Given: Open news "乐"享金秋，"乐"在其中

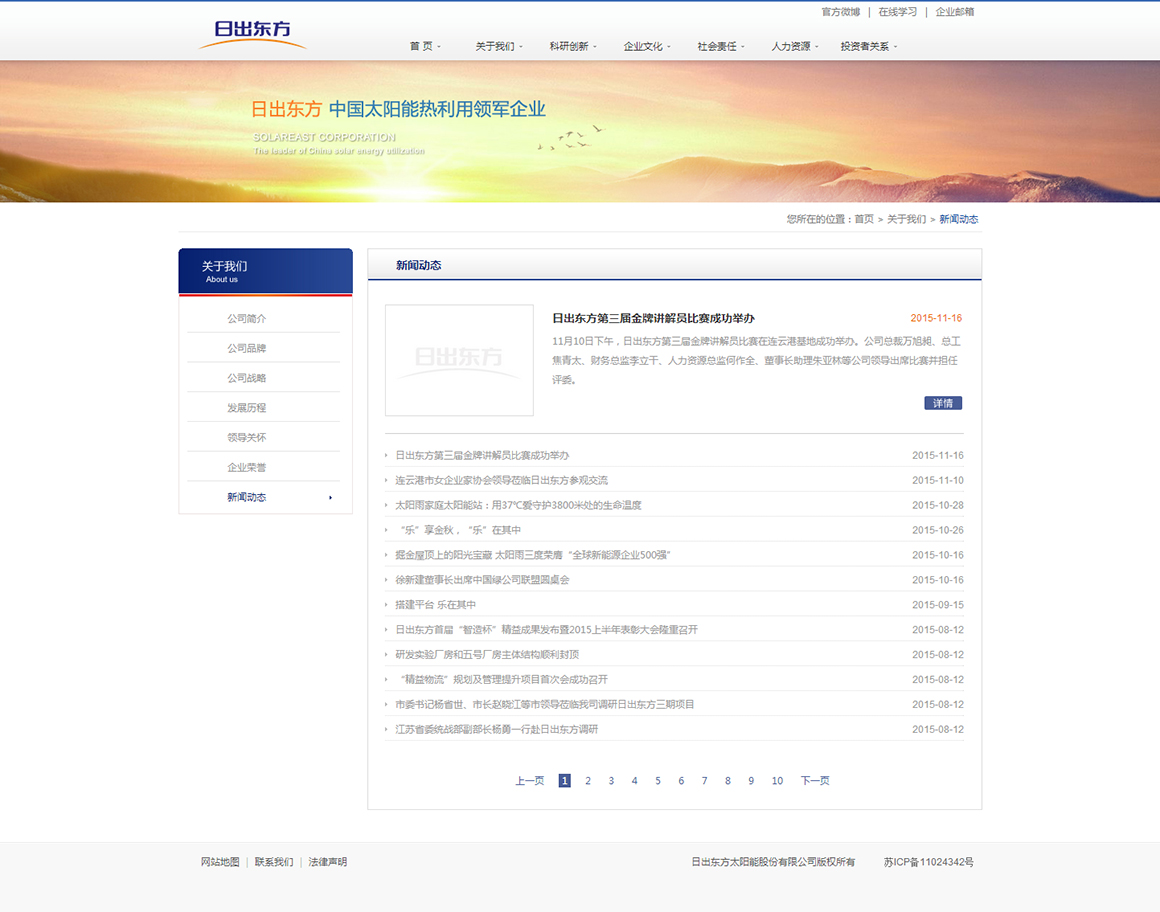Looking at the screenshot, I should pos(460,530).
